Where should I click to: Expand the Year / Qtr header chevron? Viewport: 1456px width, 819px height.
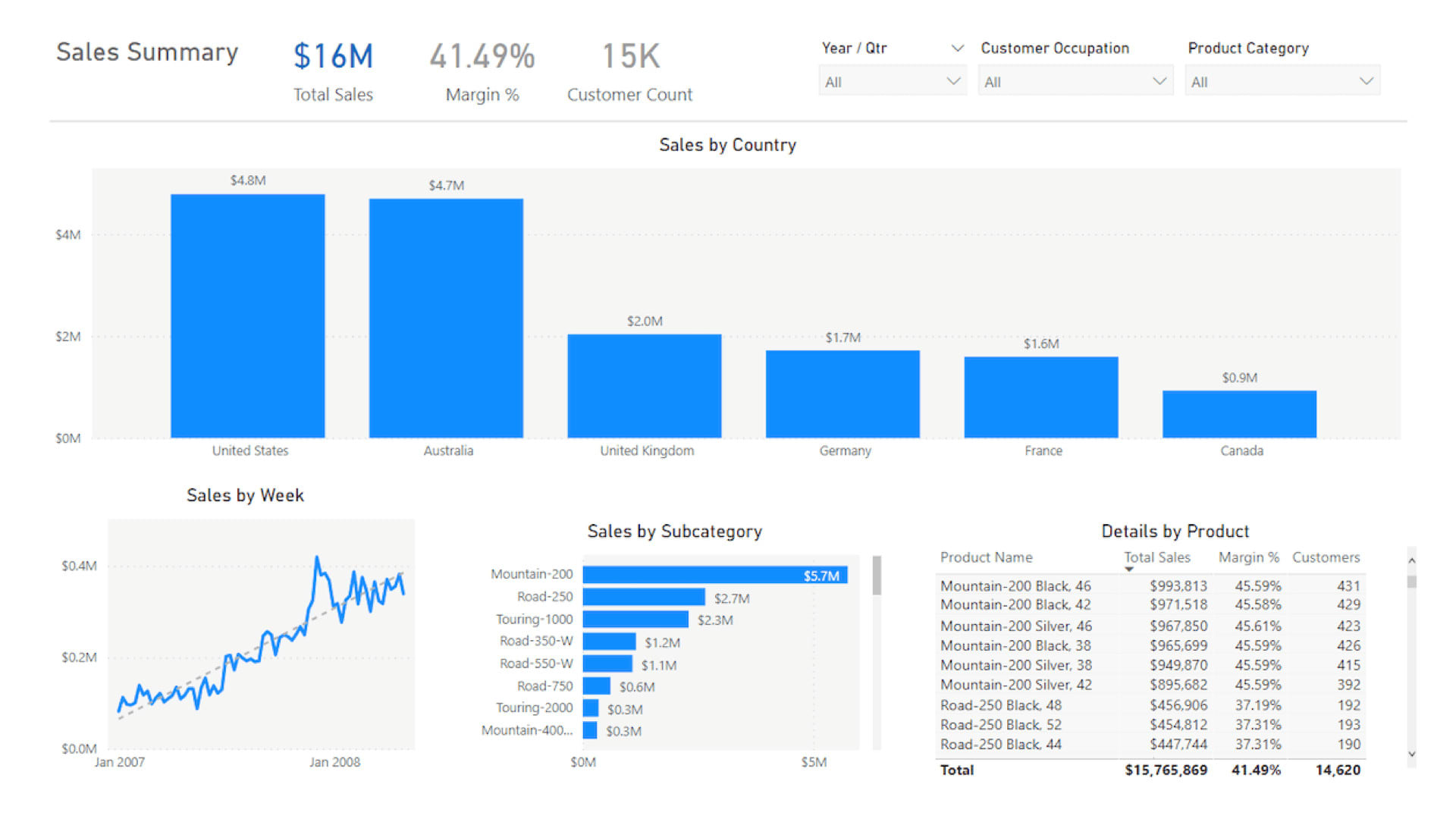tap(957, 49)
